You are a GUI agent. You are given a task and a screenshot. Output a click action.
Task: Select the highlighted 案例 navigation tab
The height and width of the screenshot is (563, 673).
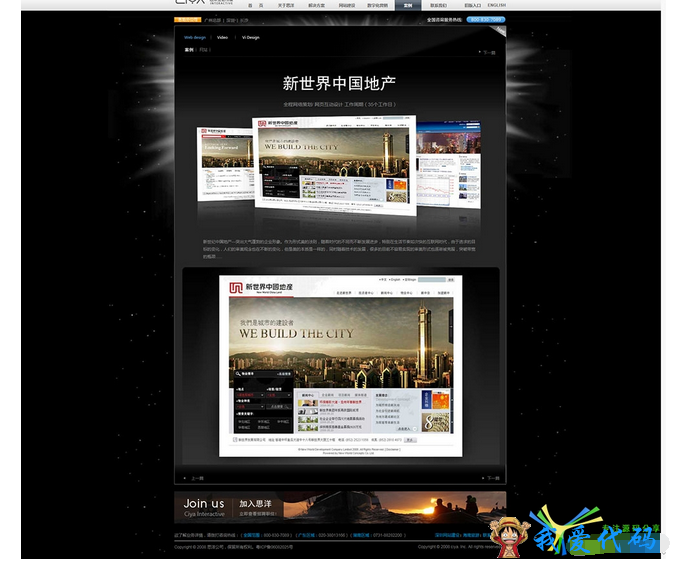(x=408, y=5)
